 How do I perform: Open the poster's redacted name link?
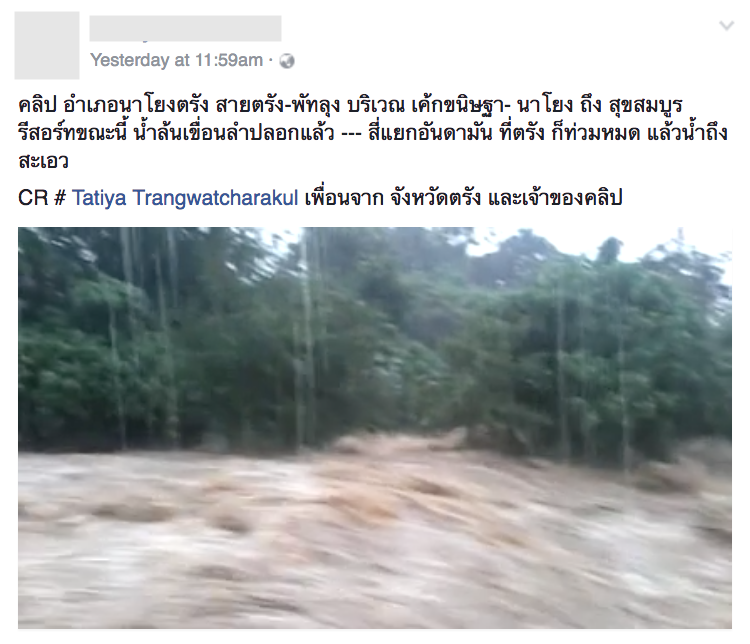(185, 28)
